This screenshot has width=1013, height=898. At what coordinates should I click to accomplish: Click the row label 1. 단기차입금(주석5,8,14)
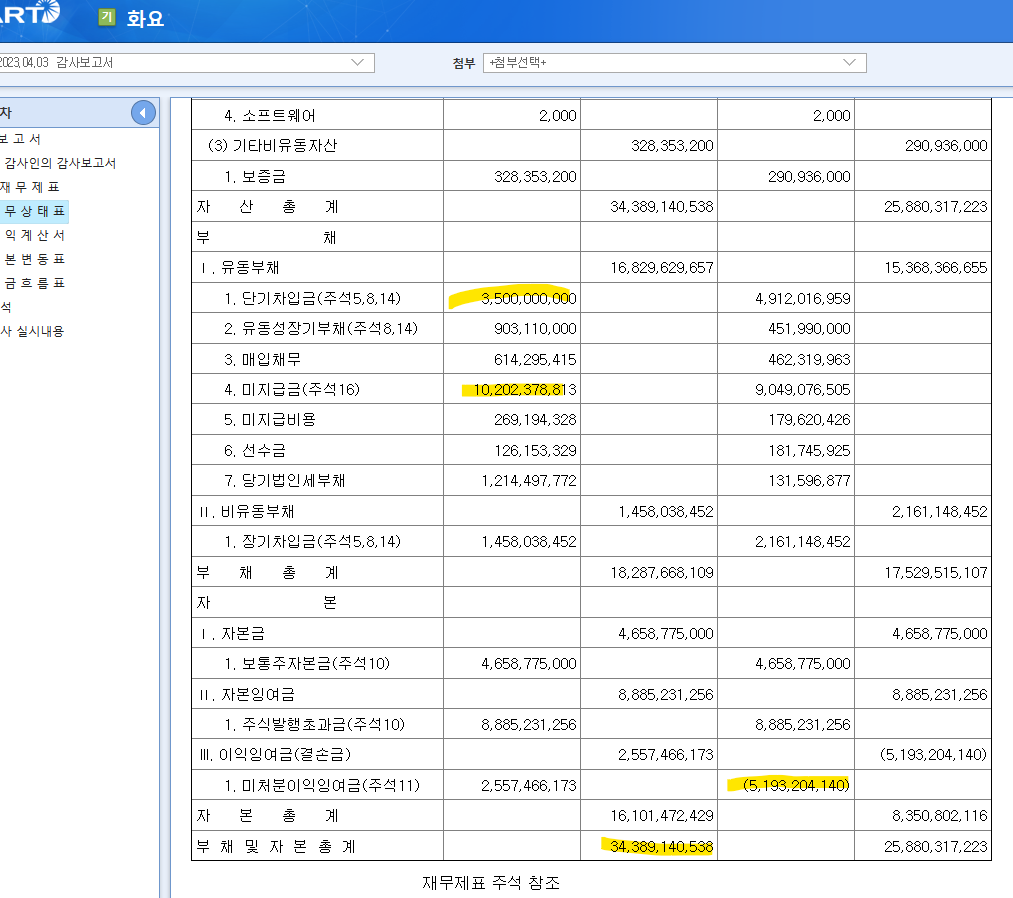pos(313,298)
